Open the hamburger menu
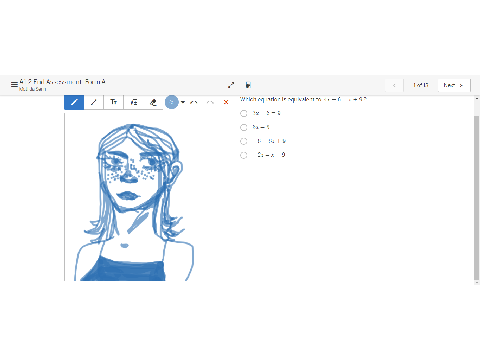 pyautogui.click(x=14, y=85)
